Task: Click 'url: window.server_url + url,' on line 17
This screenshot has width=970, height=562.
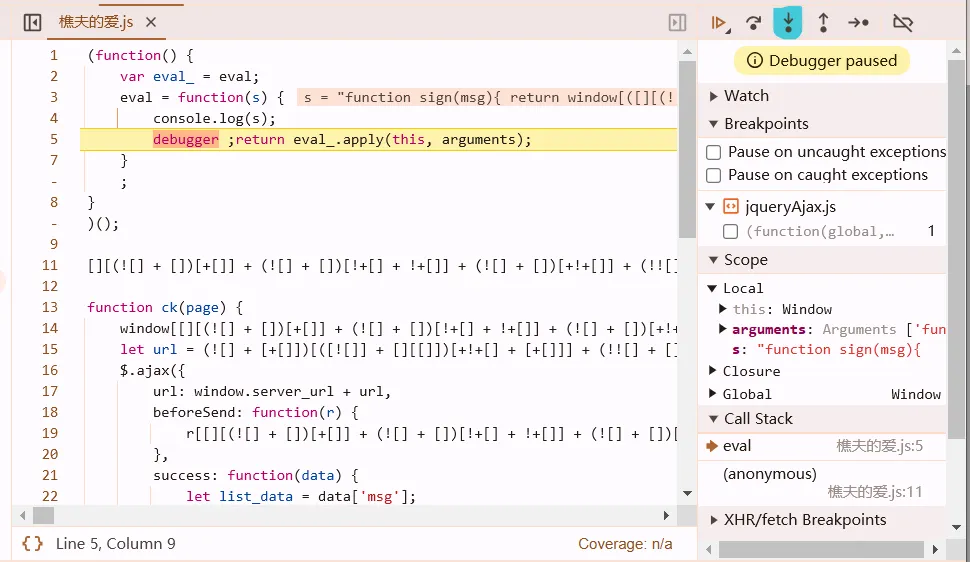Action: (x=272, y=392)
